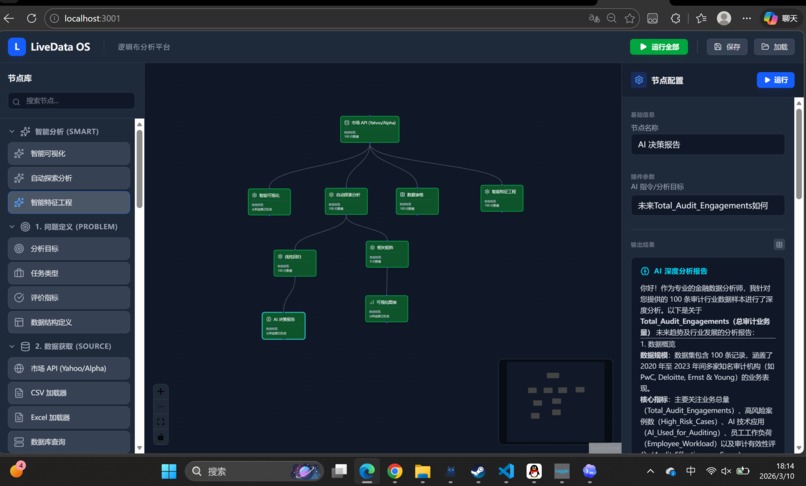The image size is (806, 486).
Task: Click the node config gear icon in 节点配置 header
Action: pos(639,80)
